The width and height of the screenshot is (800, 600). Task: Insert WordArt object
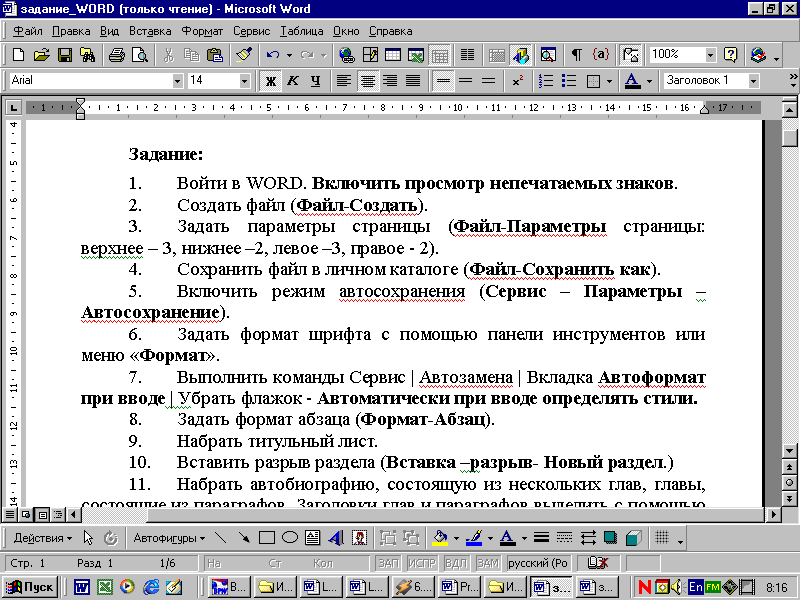(336, 538)
